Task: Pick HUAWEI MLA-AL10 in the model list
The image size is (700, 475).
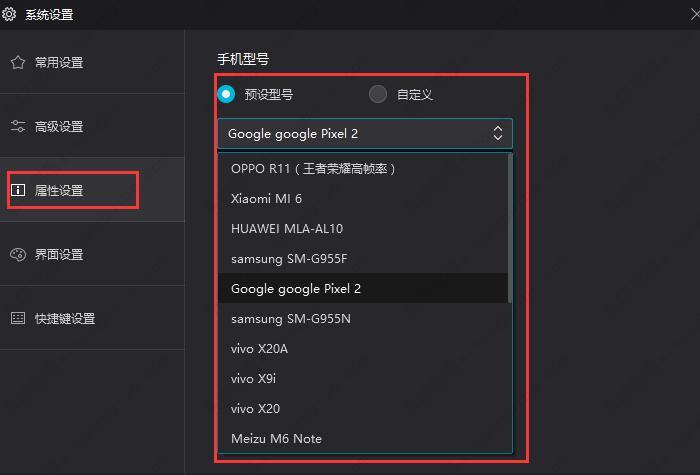Action: 363,229
